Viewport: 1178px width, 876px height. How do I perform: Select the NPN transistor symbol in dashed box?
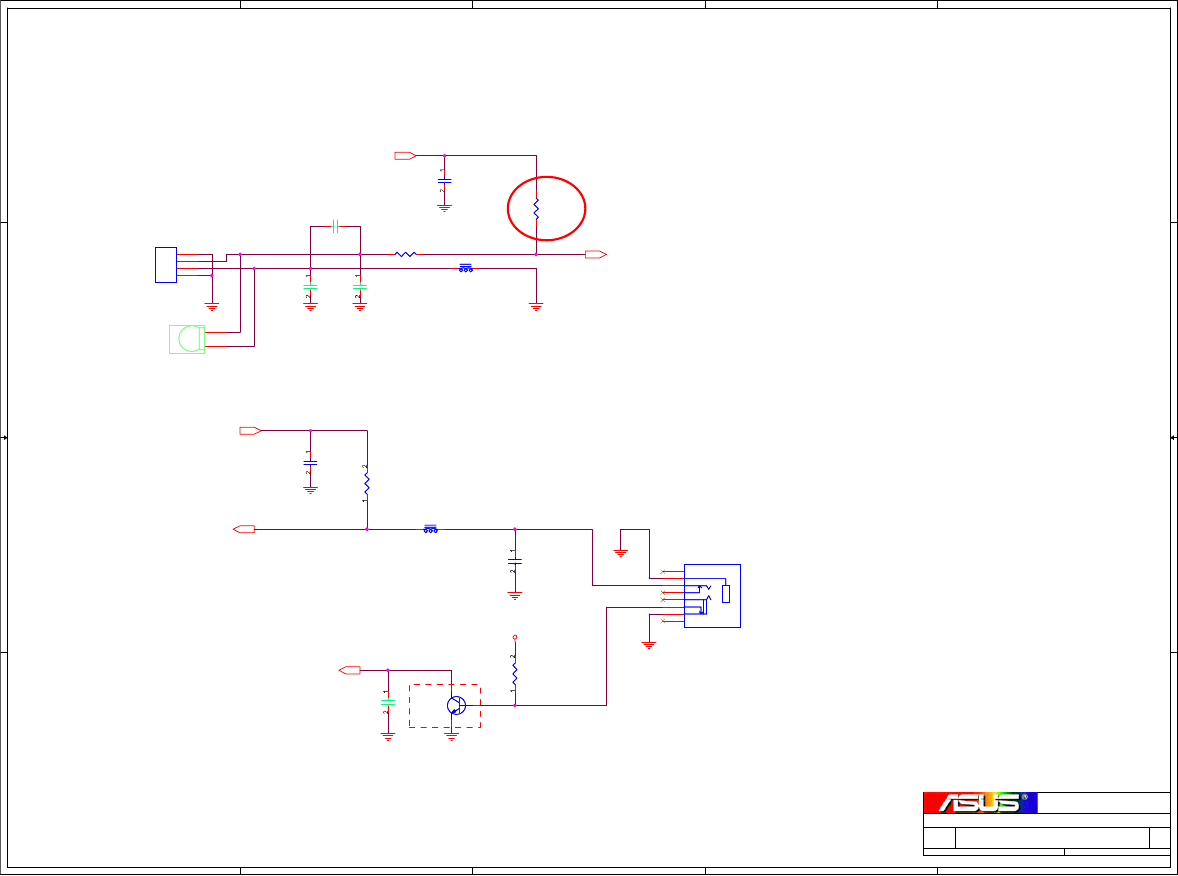[456, 705]
